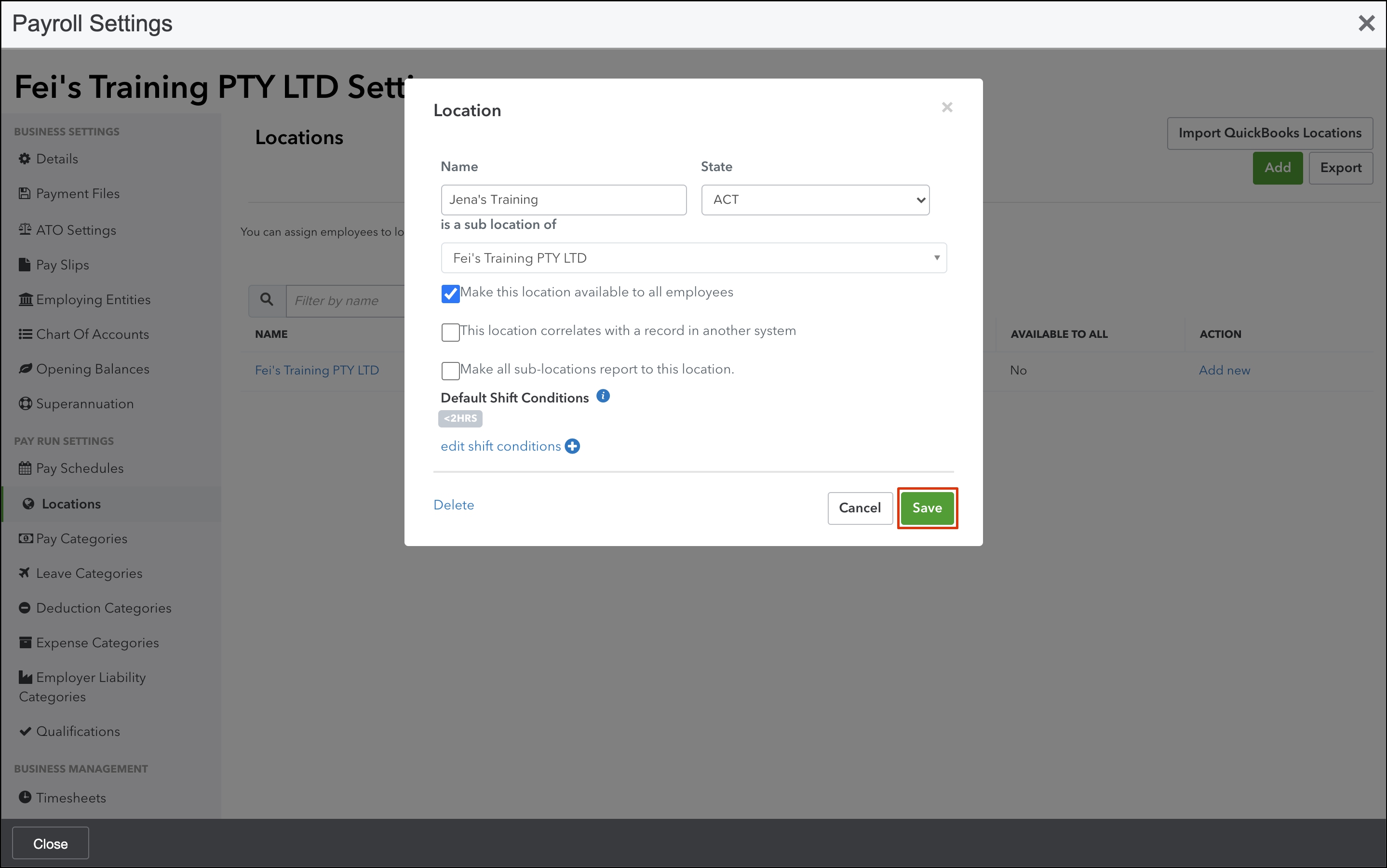Click the magnifying glass search icon
Screen dimensions: 1387x868
click(267, 300)
